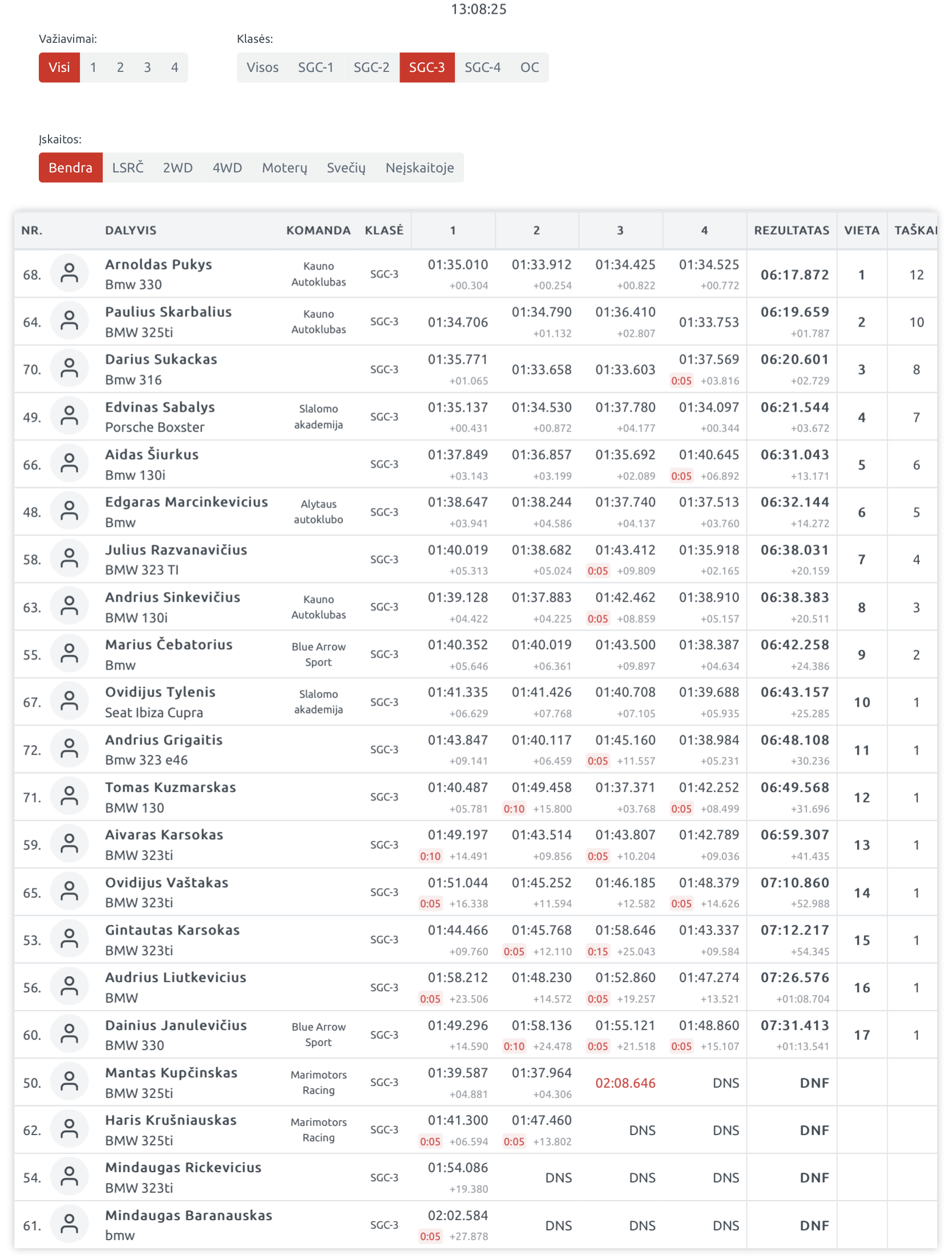Choose the LSRČ standings filter
This screenshot has width=952, height=1256.
click(128, 167)
